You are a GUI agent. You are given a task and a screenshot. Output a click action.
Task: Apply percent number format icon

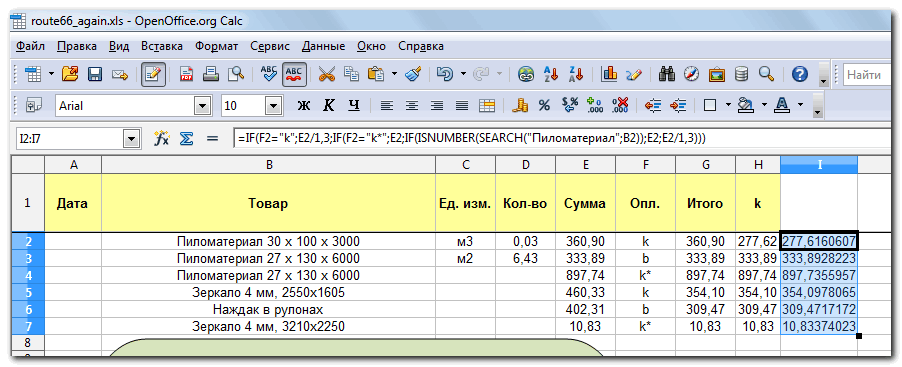(544, 105)
